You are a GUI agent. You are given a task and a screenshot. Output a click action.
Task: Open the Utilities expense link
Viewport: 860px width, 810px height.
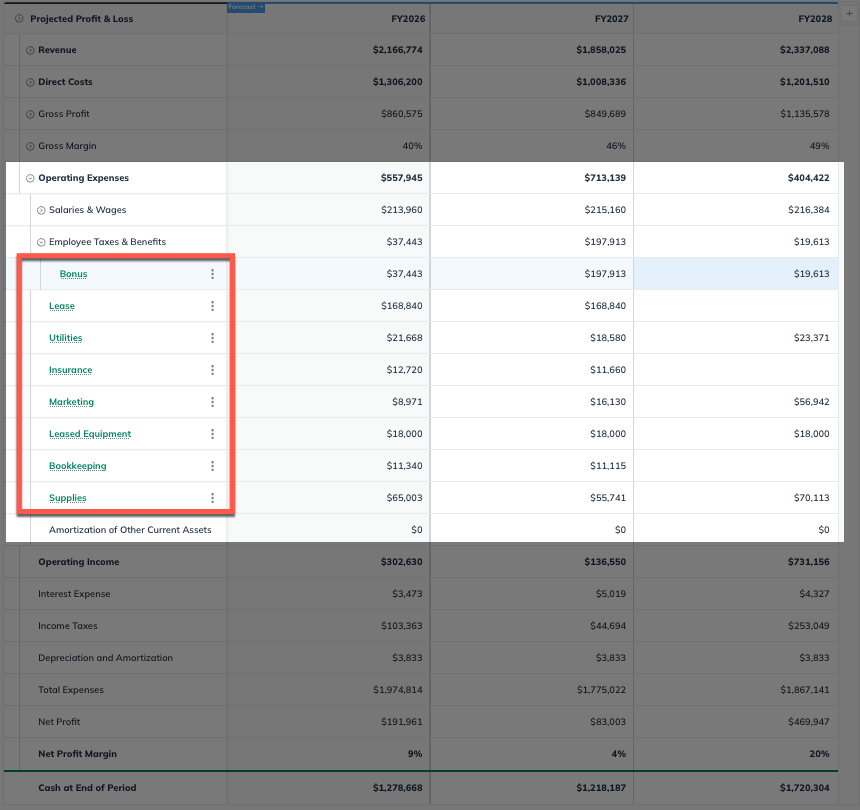pos(66,338)
